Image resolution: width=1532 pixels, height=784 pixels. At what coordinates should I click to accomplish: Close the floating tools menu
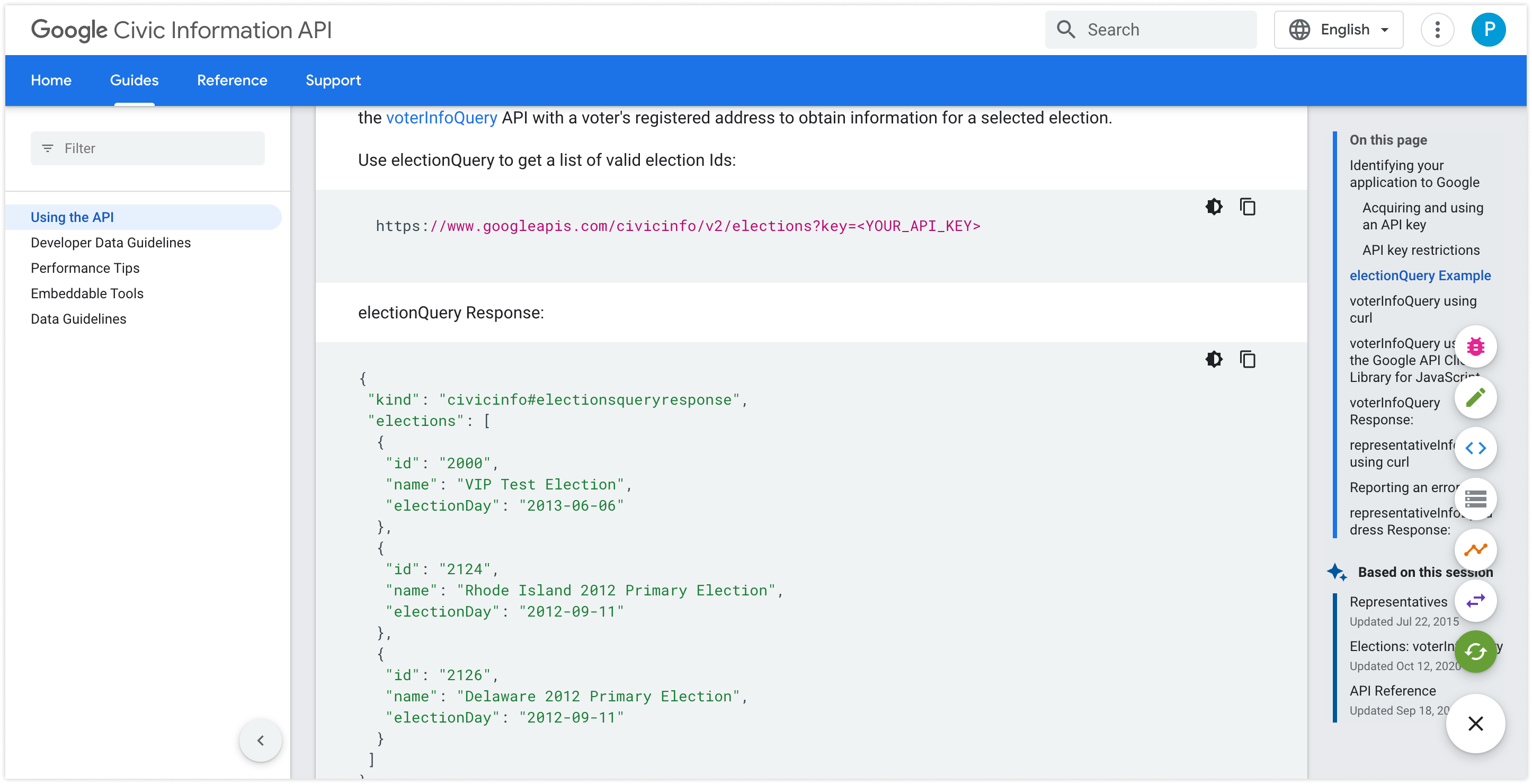[x=1475, y=723]
